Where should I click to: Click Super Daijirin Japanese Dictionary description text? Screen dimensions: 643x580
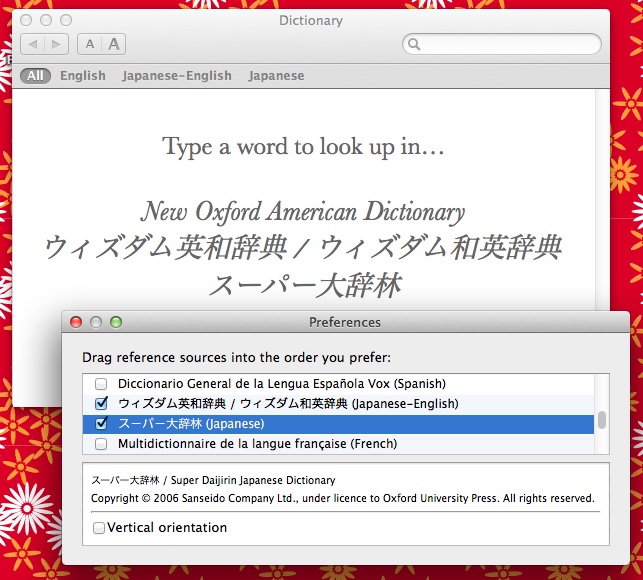pyautogui.click(x=213, y=480)
